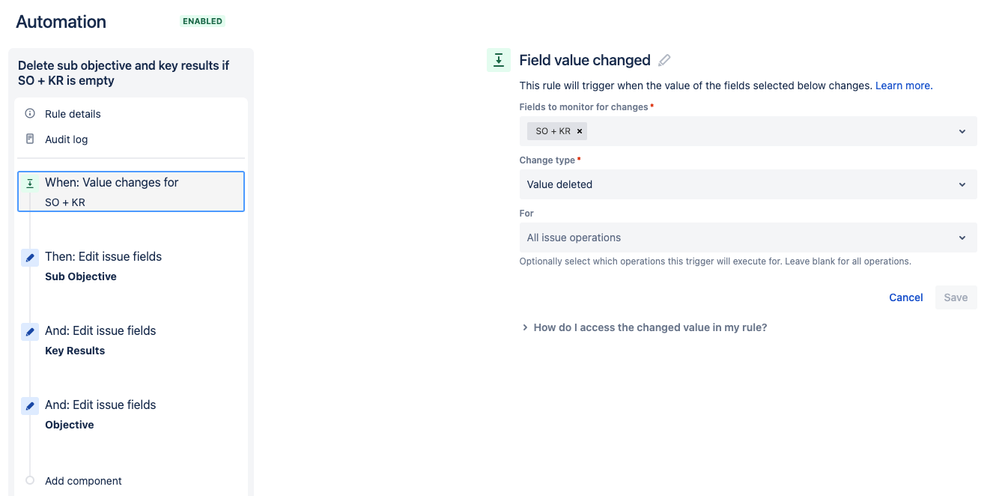
Task: Select the When: Value changes for step
Action: pos(131,192)
